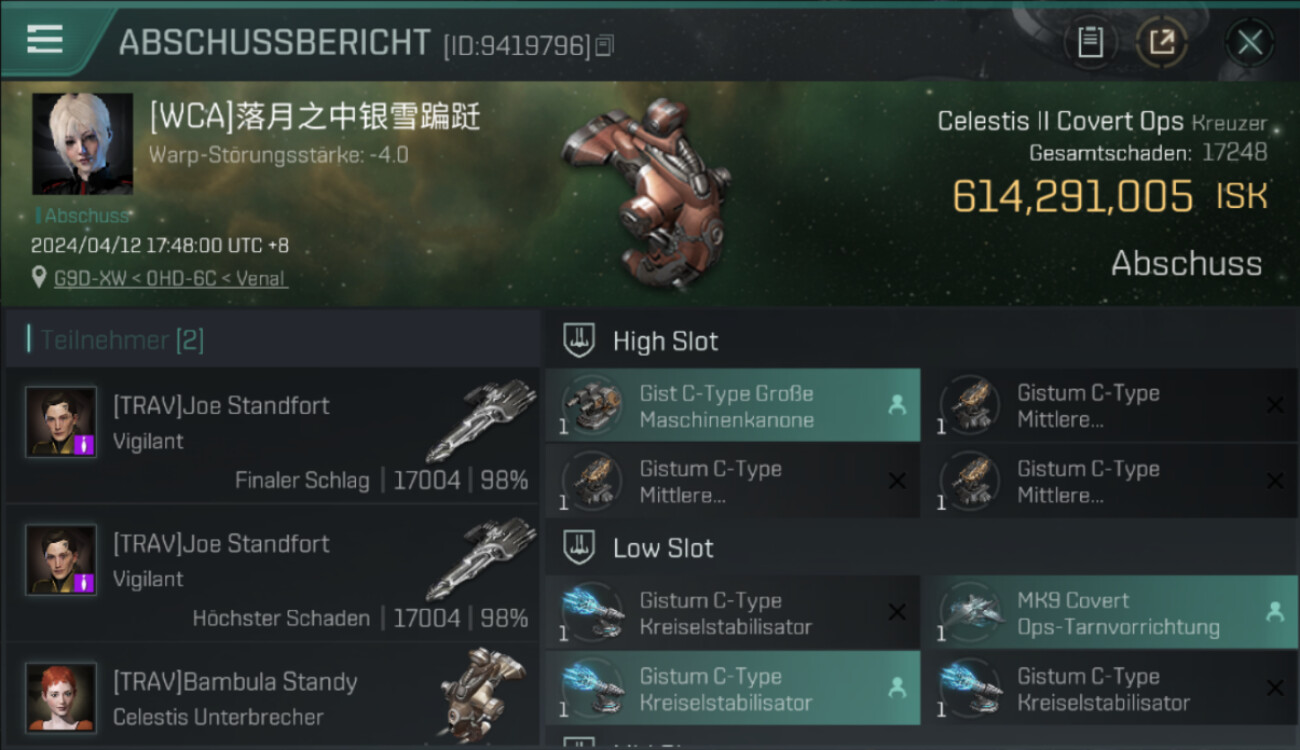Click the clipboard report icon in the header
The width and height of the screenshot is (1300, 750).
1090,43
